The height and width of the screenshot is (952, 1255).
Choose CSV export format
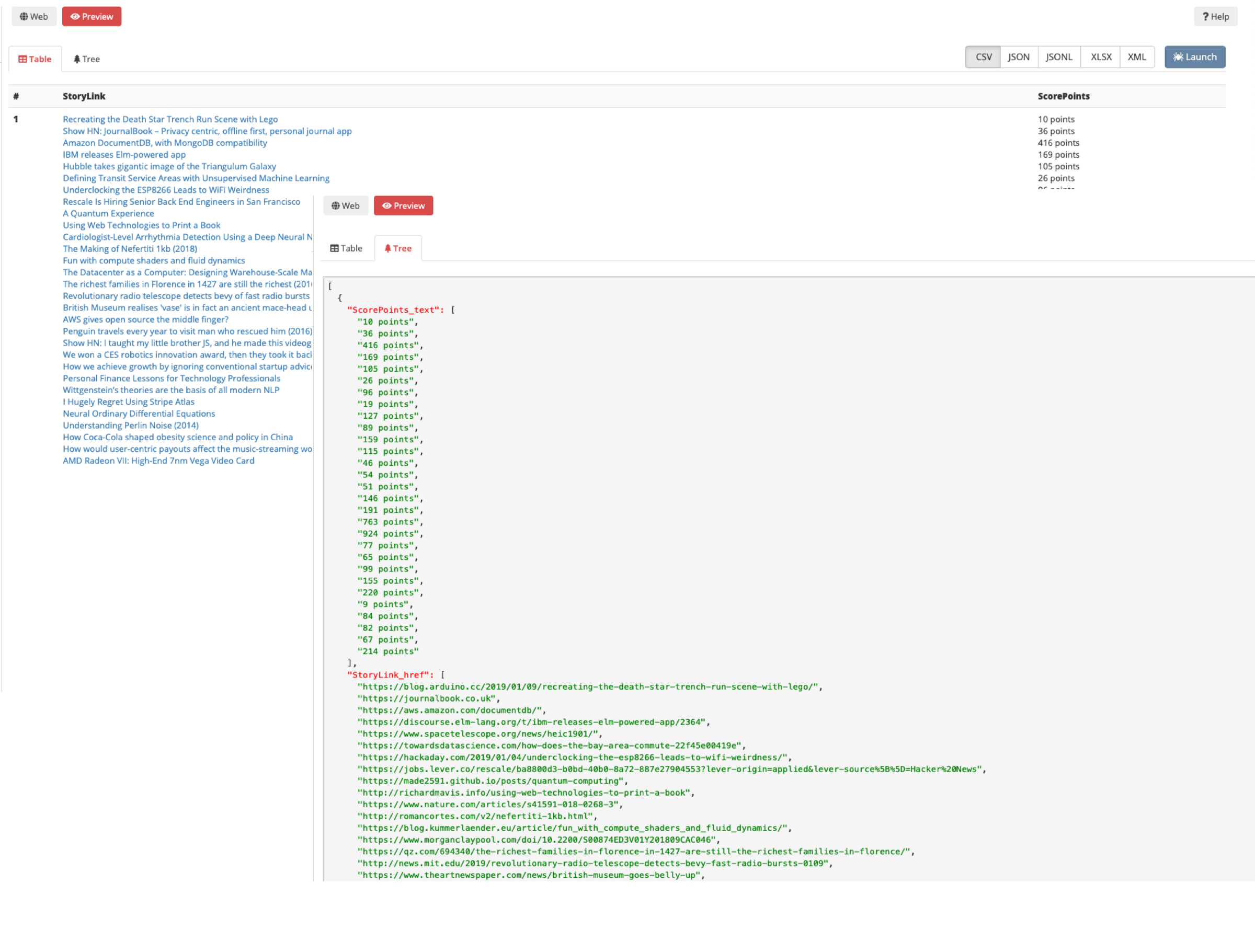click(983, 57)
